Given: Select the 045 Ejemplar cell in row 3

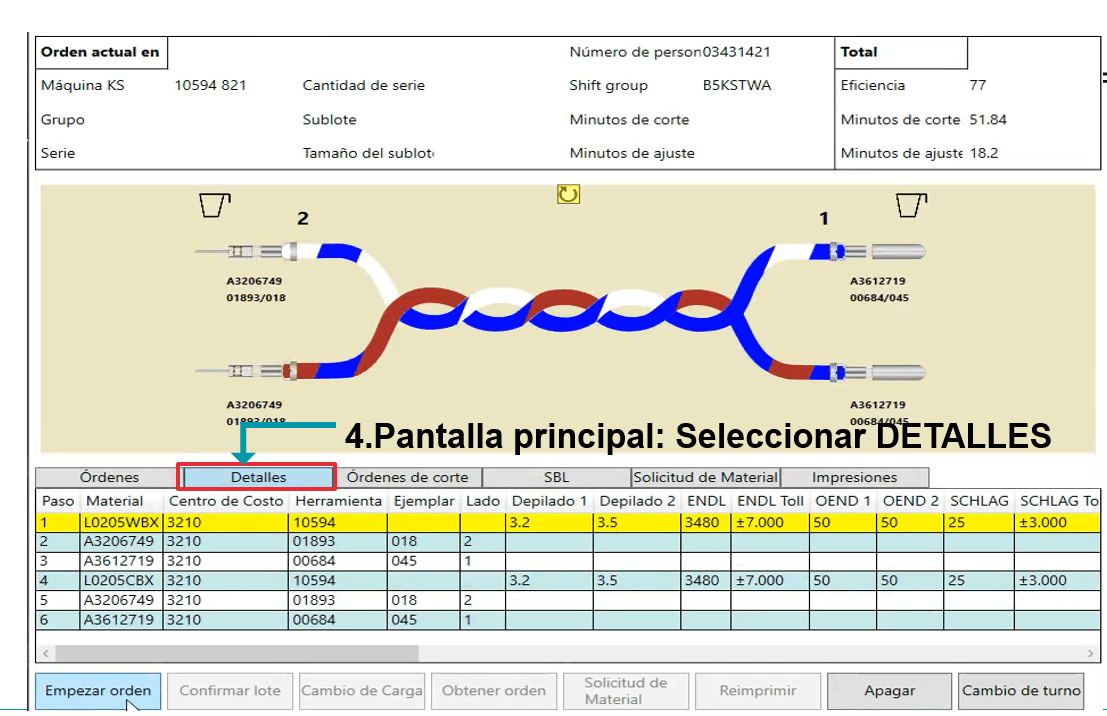Looking at the screenshot, I should point(424,561).
